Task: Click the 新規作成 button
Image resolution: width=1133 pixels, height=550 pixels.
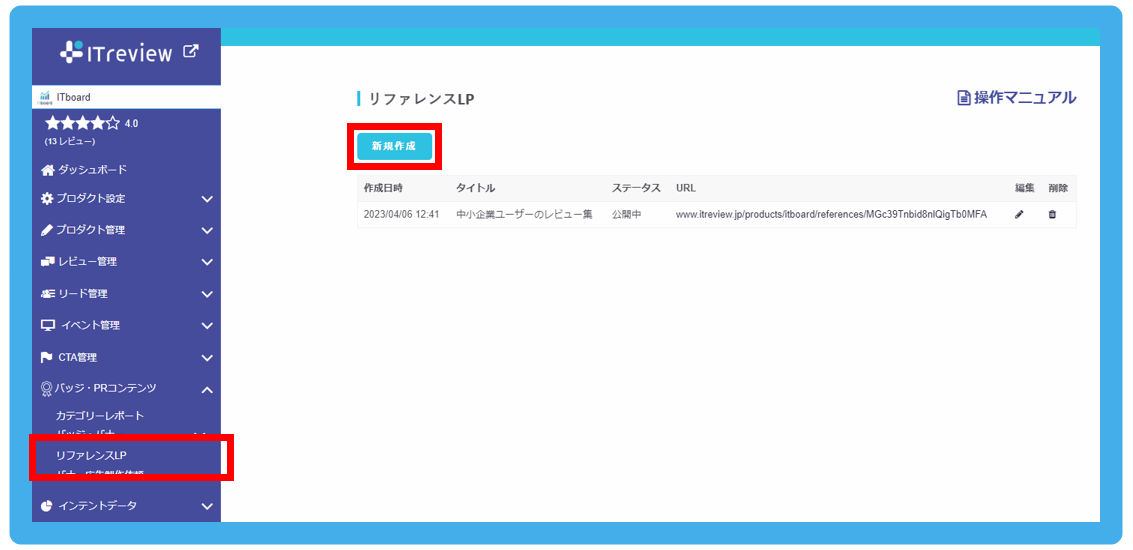Action: (x=394, y=146)
